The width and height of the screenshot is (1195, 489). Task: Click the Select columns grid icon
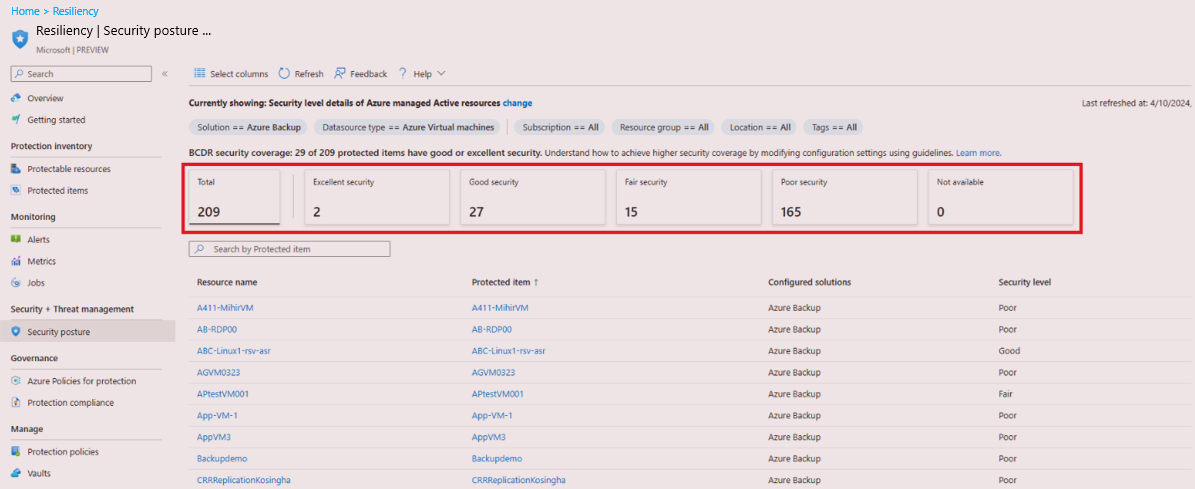[200, 73]
